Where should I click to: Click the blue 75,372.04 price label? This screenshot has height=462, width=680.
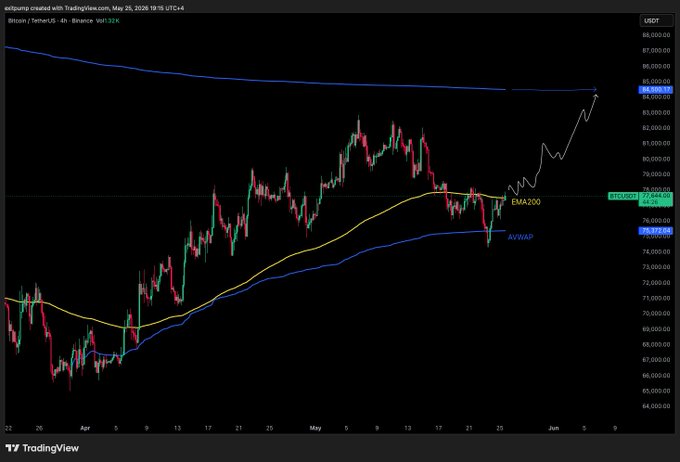[656, 231]
